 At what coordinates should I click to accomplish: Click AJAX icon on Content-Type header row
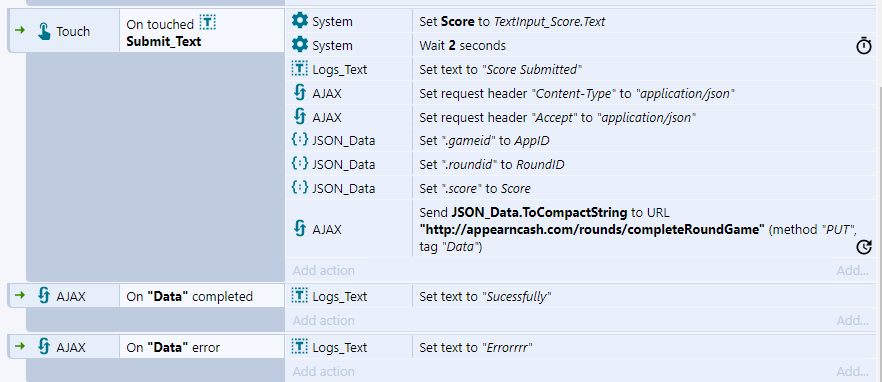300,93
